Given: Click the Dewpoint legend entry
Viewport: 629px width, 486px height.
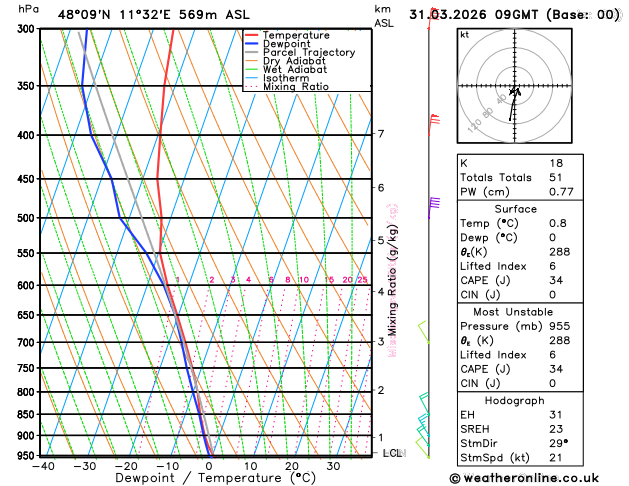Looking at the screenshot, I should (286, 44).
